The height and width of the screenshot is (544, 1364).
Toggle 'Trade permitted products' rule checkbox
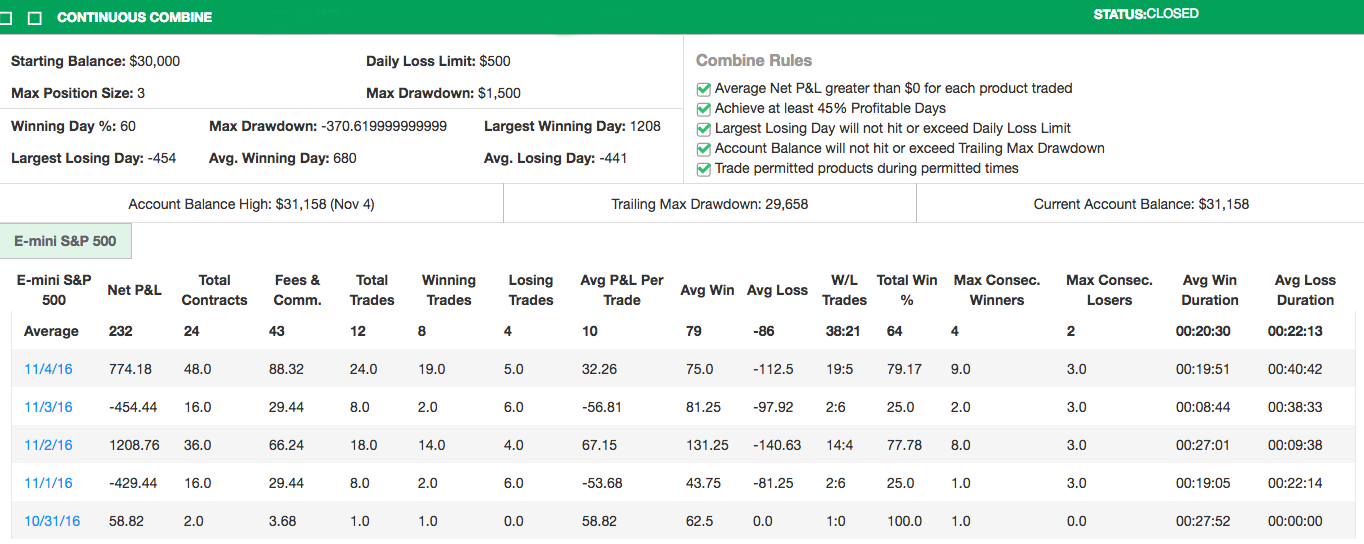(703, 169)
